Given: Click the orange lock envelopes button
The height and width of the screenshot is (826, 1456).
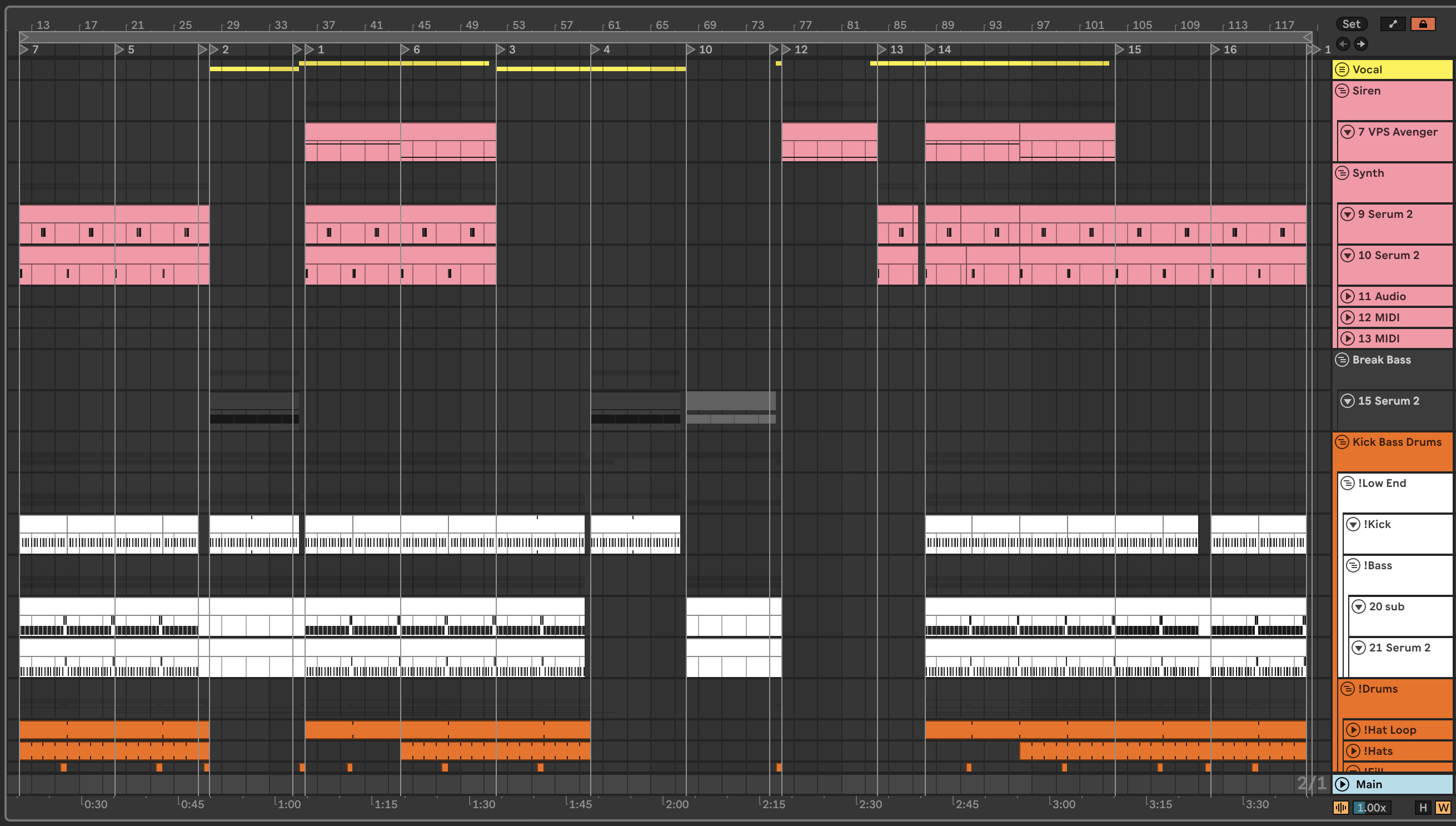Looking at the screenshot, I should coord(1423,24).
